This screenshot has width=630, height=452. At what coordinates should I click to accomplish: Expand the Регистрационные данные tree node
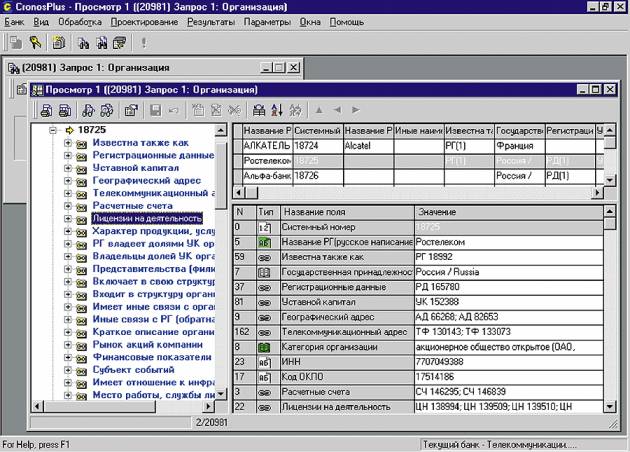(x=68, y=155)
